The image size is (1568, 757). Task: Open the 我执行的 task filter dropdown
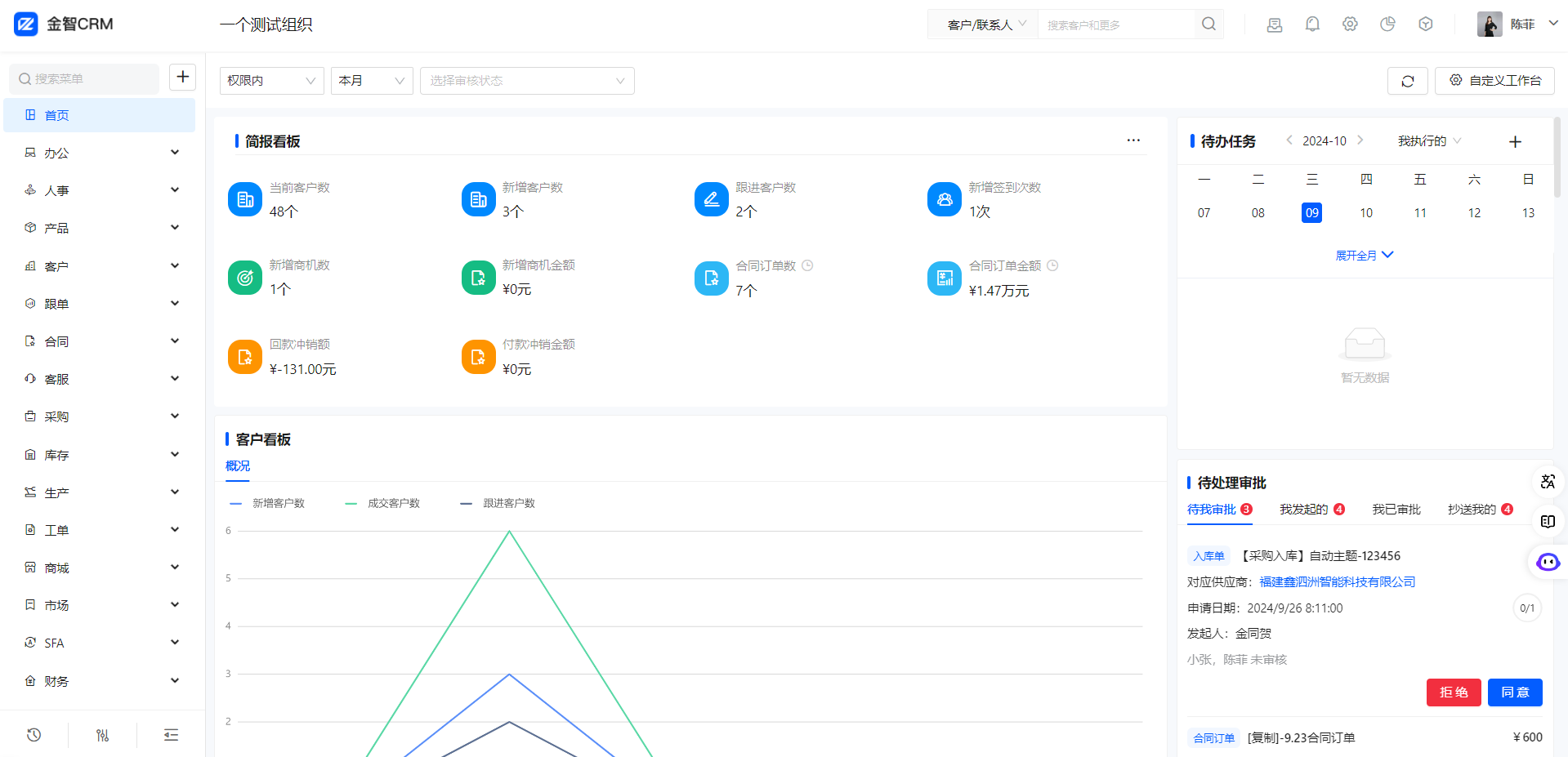[1429, 141]
